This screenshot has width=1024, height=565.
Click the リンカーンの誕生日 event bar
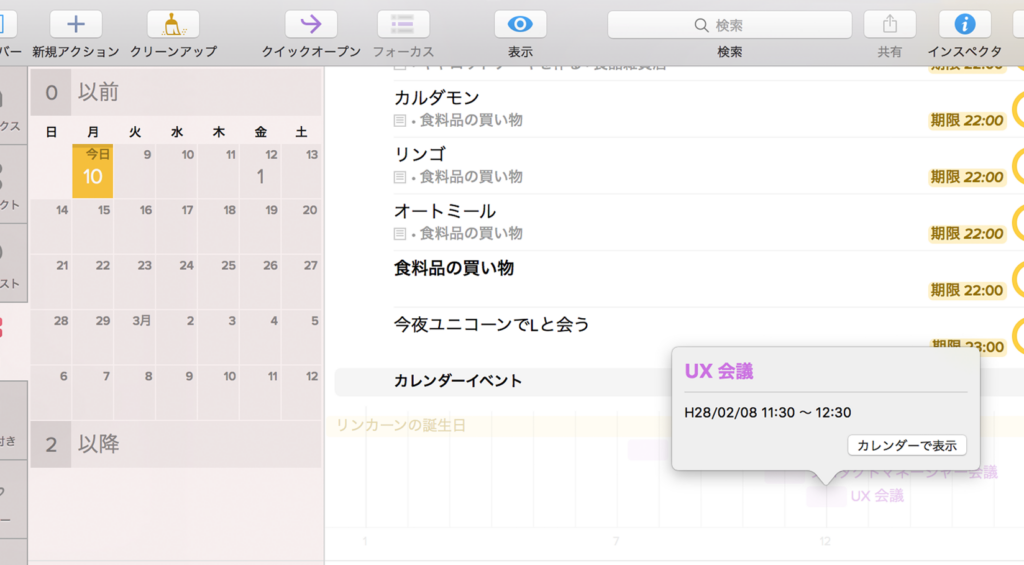pyautogui.click(x=401, y=426)
